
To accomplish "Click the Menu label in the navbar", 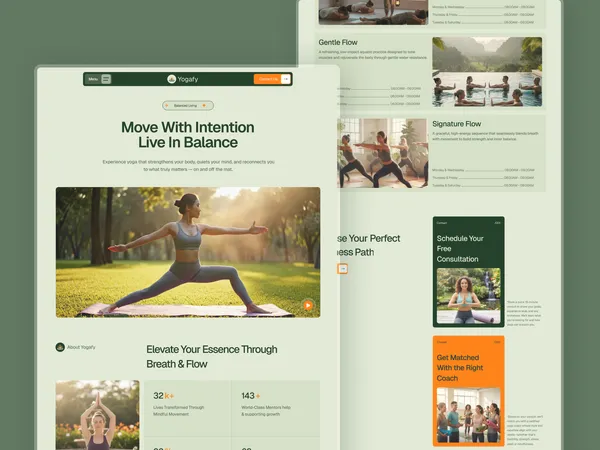I will pos(93,79).
